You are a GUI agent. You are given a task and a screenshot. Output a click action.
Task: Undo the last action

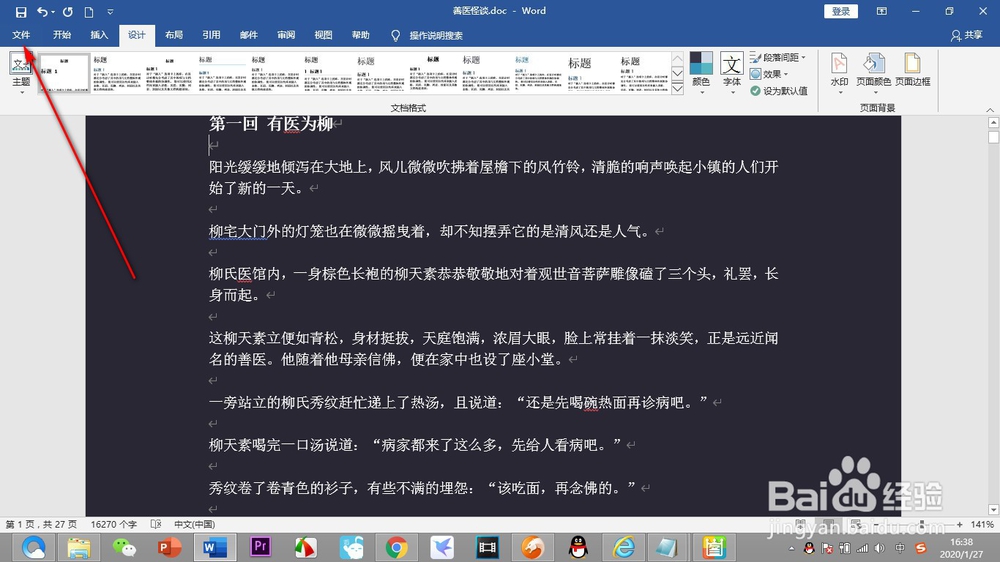42,11
